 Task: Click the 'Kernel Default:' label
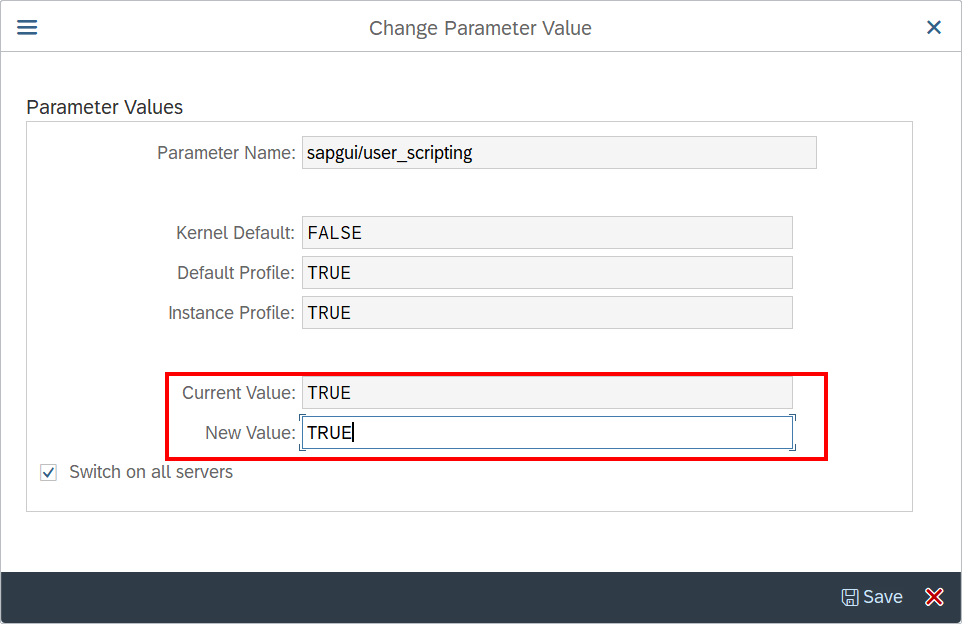pyautogui.click(x=236, y=233)
